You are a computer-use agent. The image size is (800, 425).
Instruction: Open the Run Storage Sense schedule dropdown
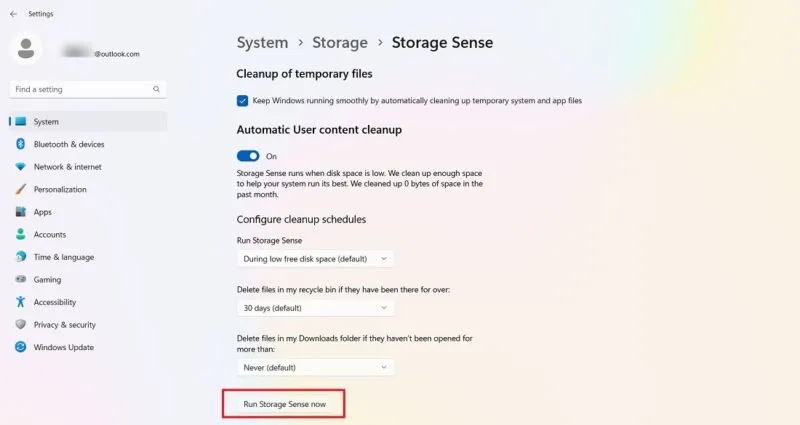[318, 259]
